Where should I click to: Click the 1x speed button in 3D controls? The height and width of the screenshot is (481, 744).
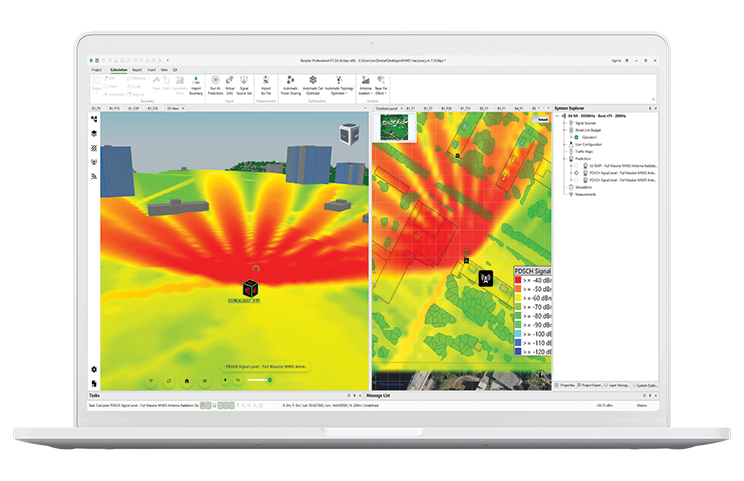(238, 380)
